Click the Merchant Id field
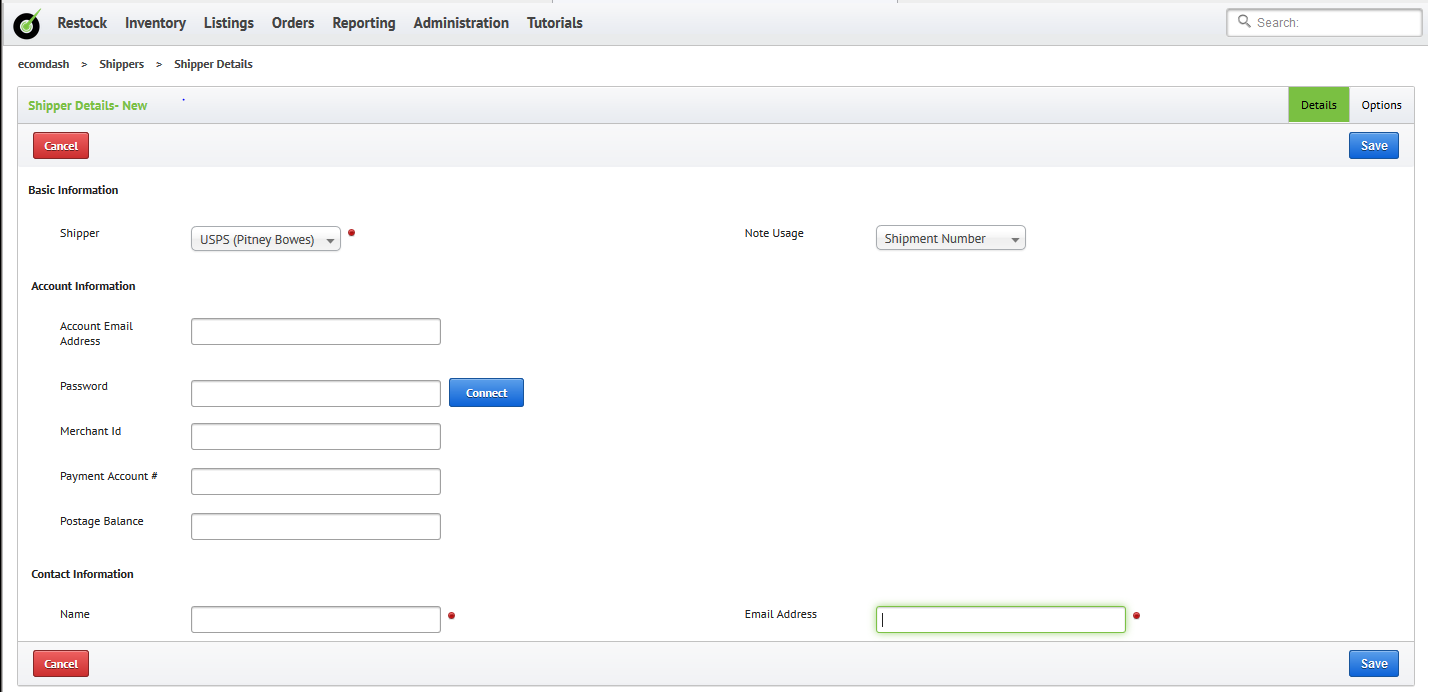 pos(316,437)
